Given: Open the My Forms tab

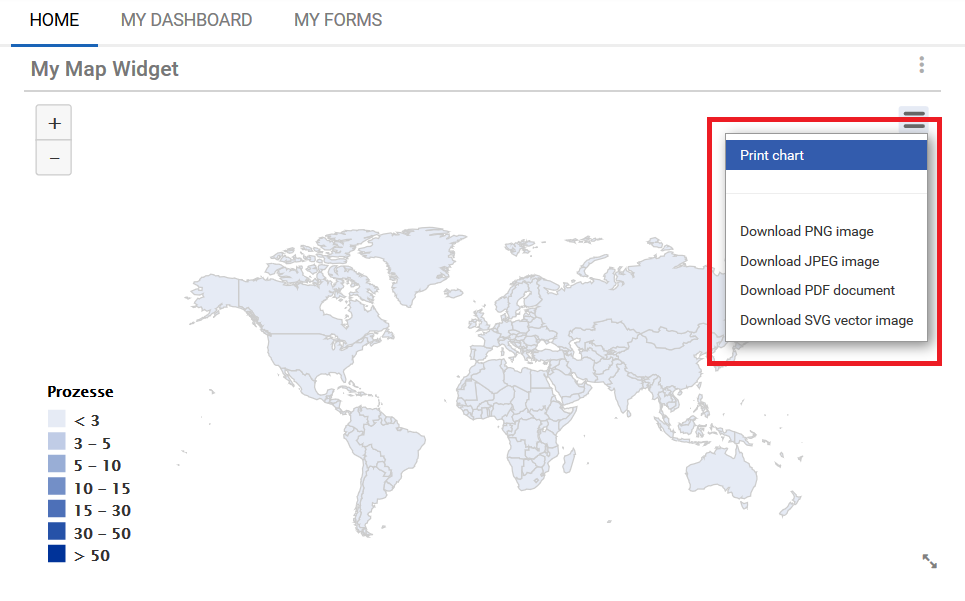Looking at the screenshot, I should (x=338, y=20).
